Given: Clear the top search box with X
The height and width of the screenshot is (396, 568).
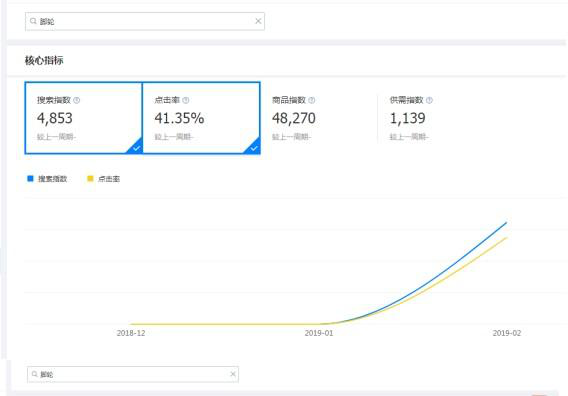Looking at the screenshot, I should (x=258, y=21).
